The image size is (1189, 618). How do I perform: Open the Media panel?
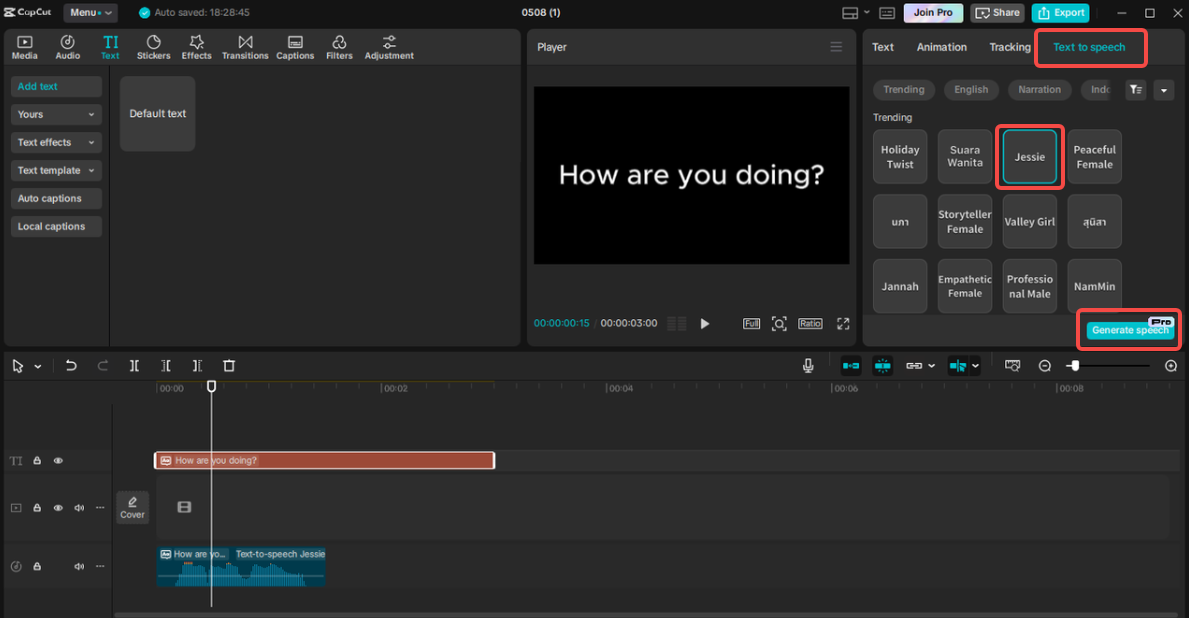point(24,46)
